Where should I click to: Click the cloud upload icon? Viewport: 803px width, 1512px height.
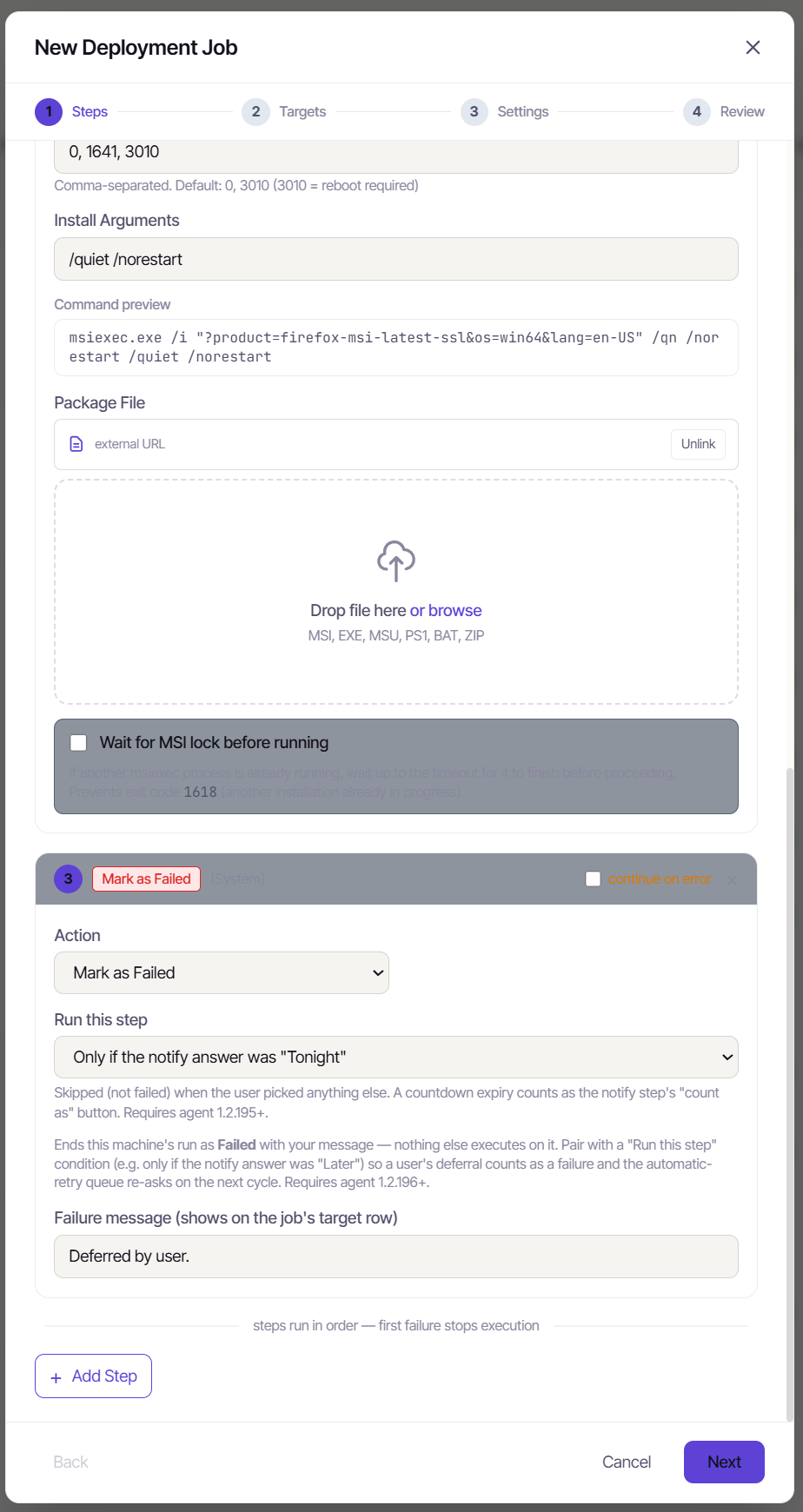pos(396,561)
